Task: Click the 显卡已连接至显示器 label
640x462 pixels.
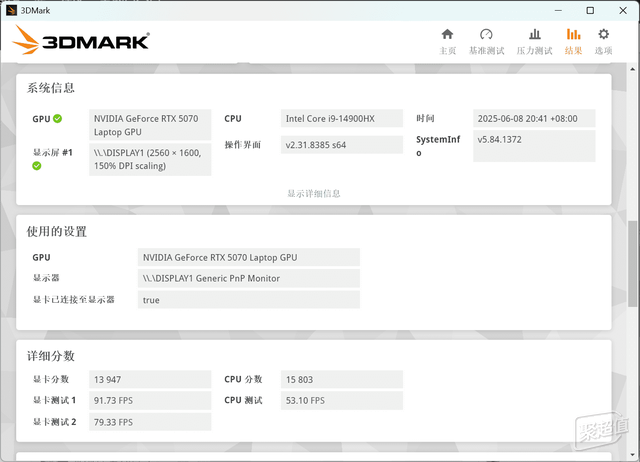Action: (73, 300)
